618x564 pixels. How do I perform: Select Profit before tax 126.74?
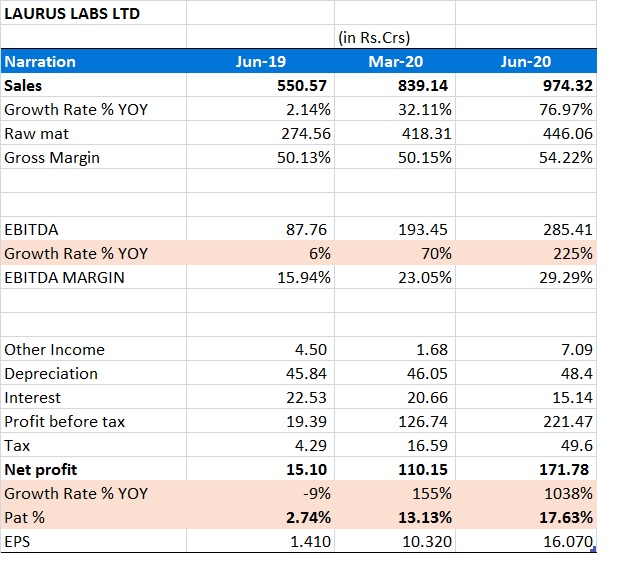395,422
